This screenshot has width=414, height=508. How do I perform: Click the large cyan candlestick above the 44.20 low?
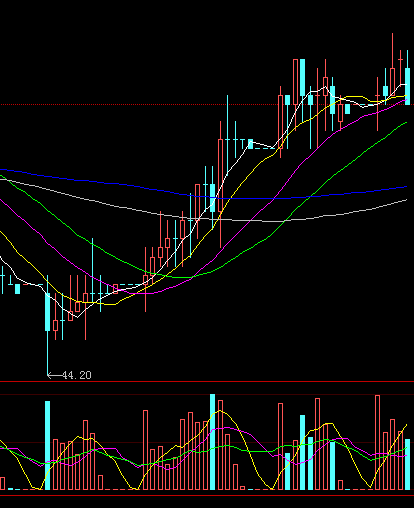click(x=47, y=312)
